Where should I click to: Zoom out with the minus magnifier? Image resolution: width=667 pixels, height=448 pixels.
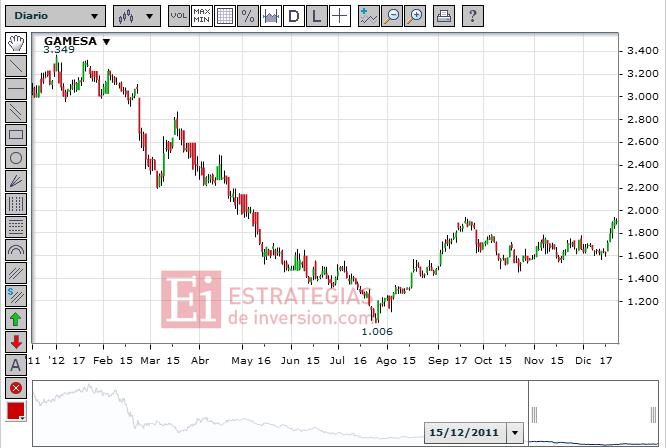pyautogui.click(x=392, y=16)
